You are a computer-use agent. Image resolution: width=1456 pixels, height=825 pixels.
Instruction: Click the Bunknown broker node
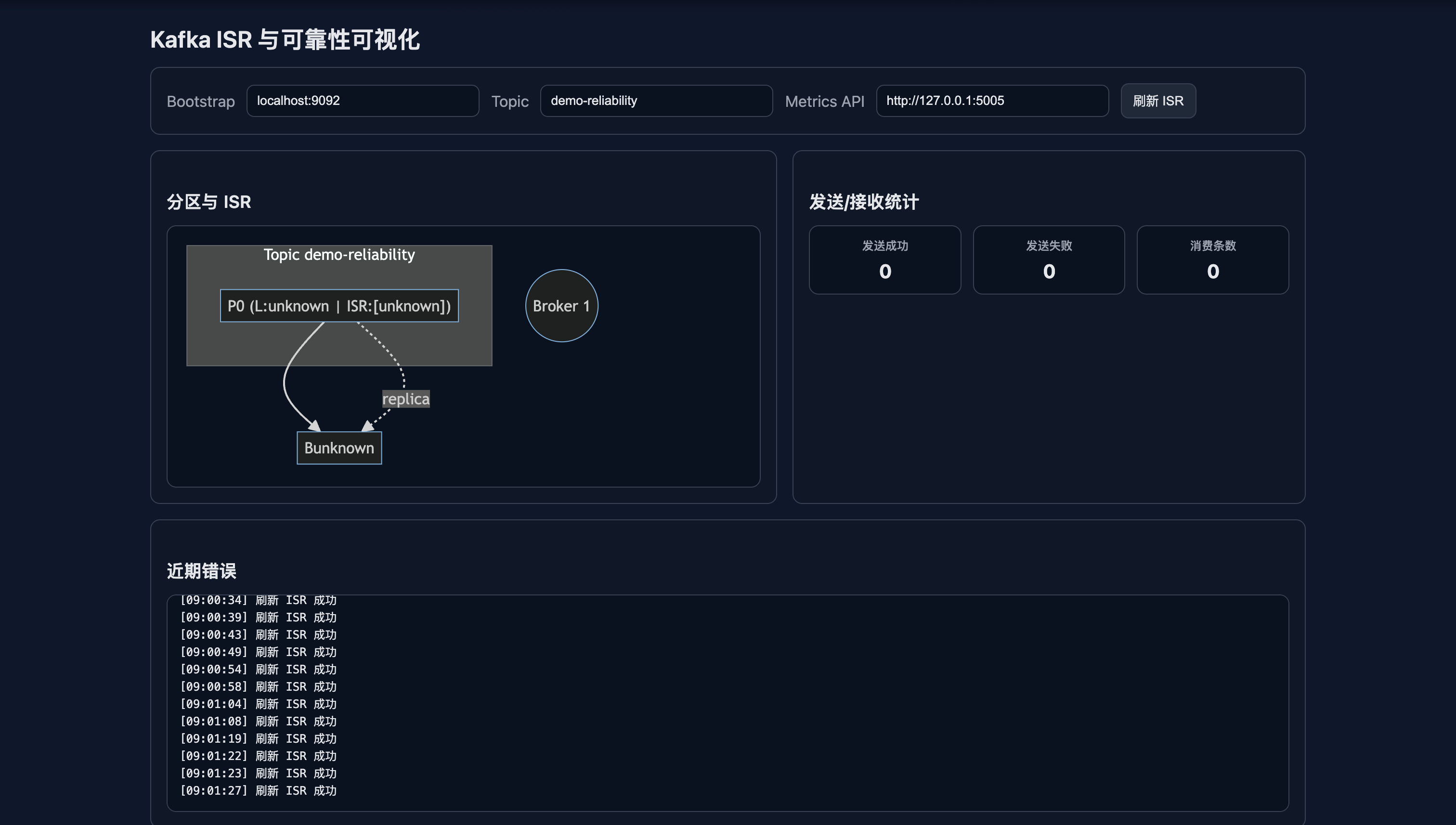(339, 448)
